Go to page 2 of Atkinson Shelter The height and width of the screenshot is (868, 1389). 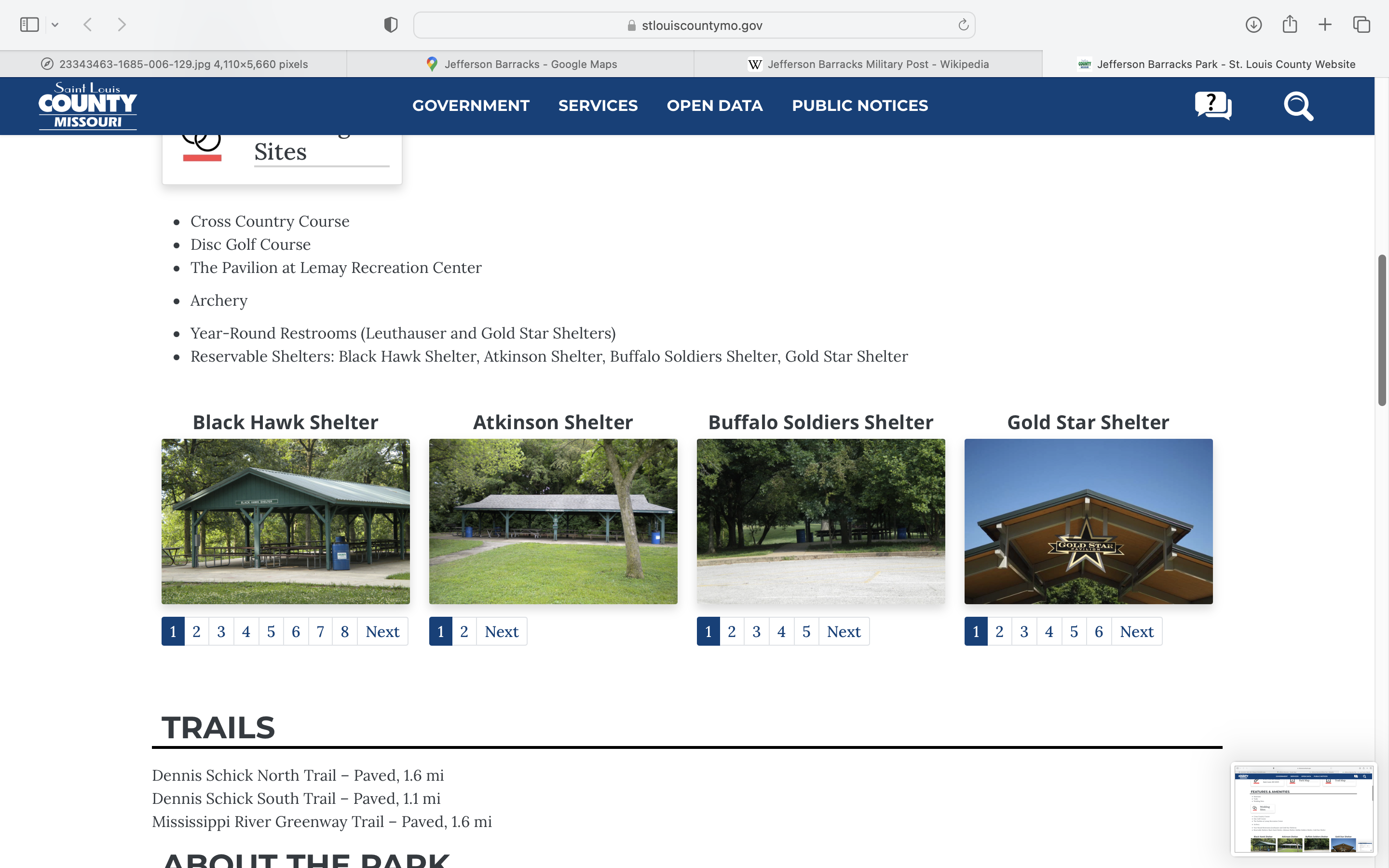click(x=464, y=632)
